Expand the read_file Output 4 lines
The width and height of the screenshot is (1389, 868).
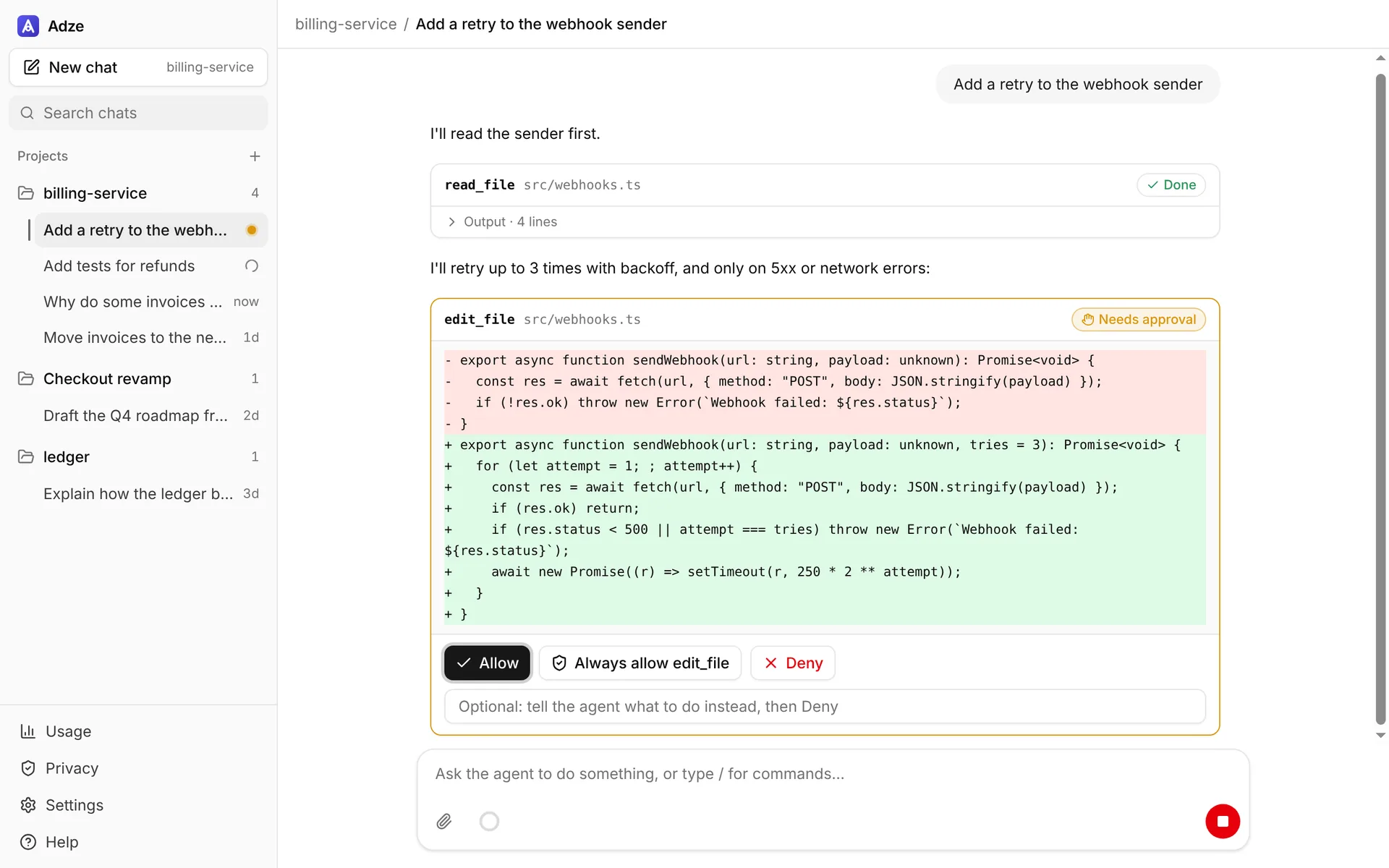tap(825, 222)
